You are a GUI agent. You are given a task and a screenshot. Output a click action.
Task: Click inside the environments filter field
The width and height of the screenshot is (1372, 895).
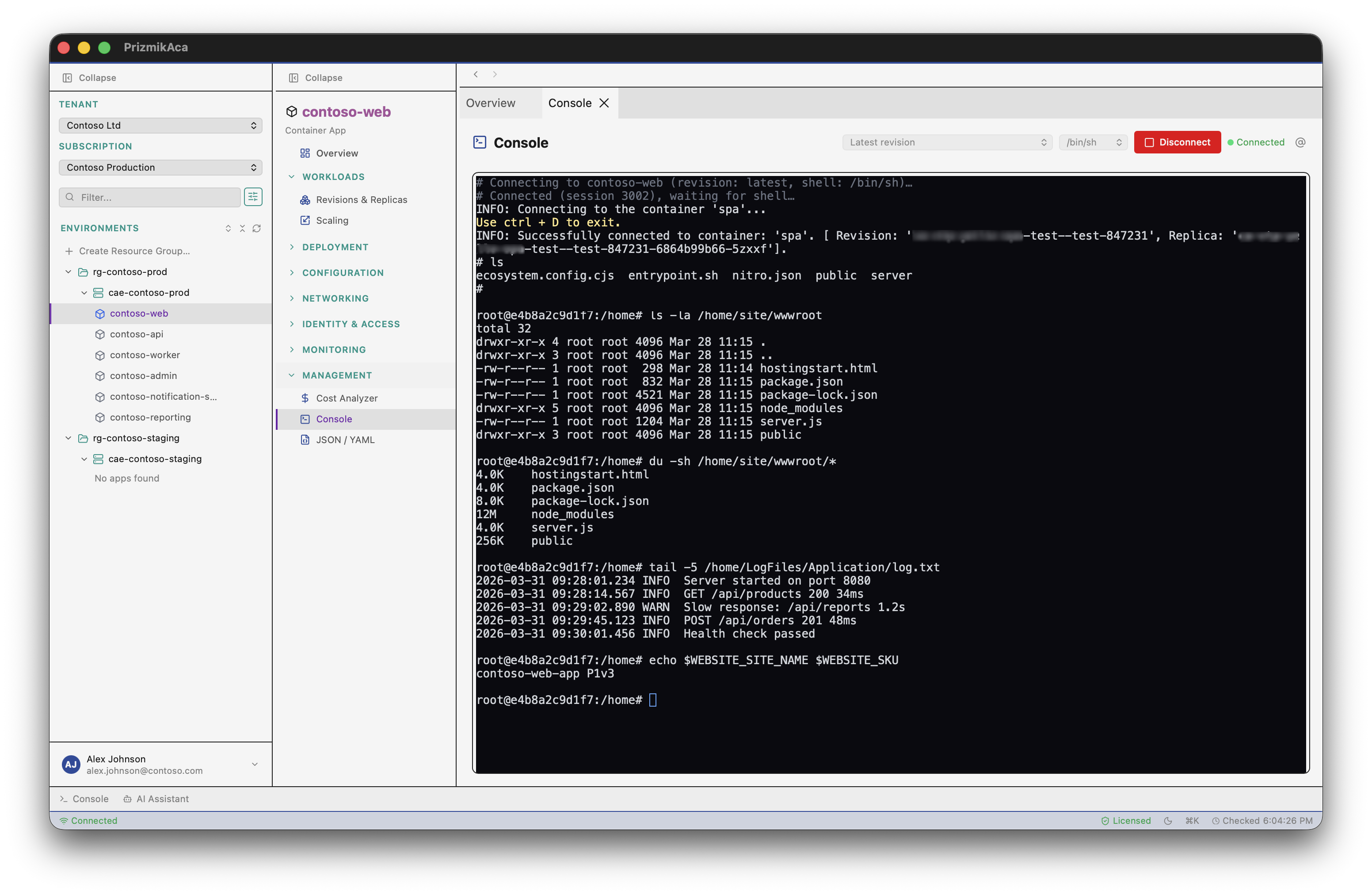[150, 197]
